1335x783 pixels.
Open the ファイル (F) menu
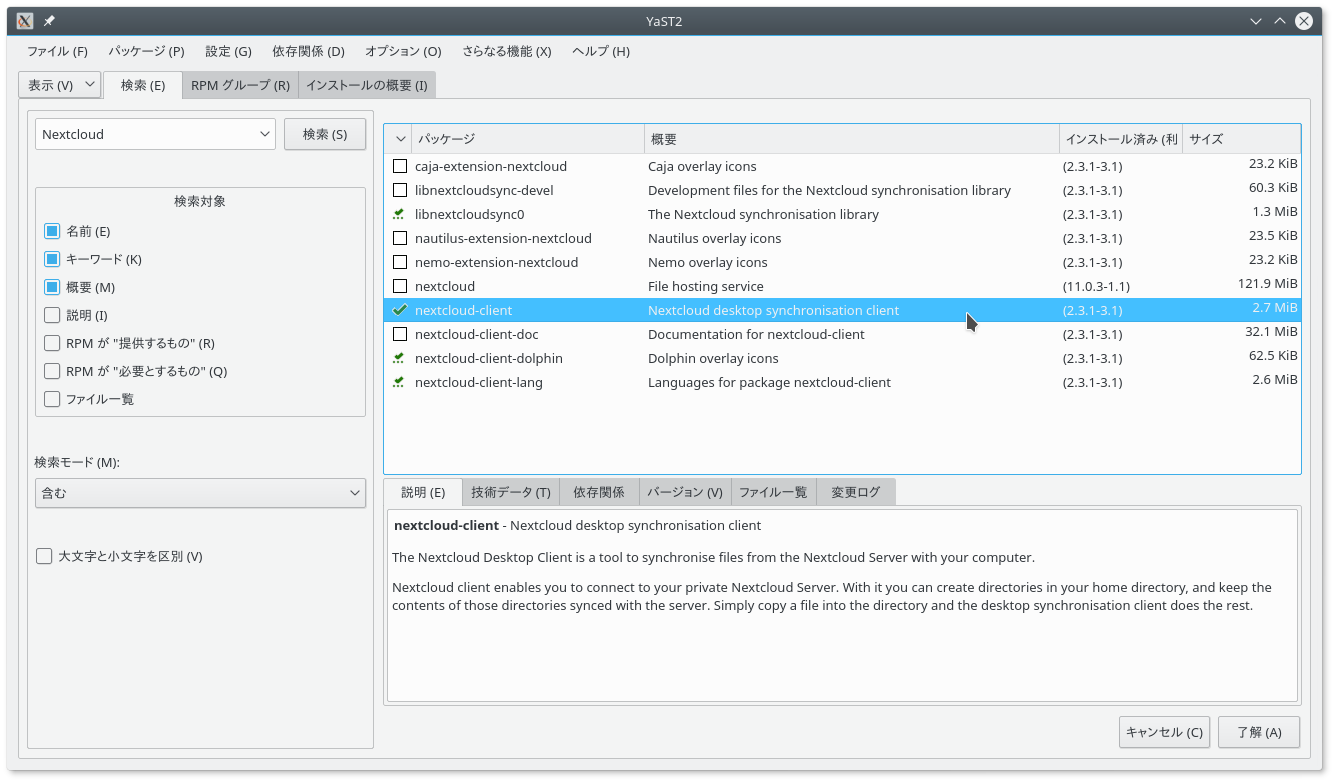click(57, 51)
